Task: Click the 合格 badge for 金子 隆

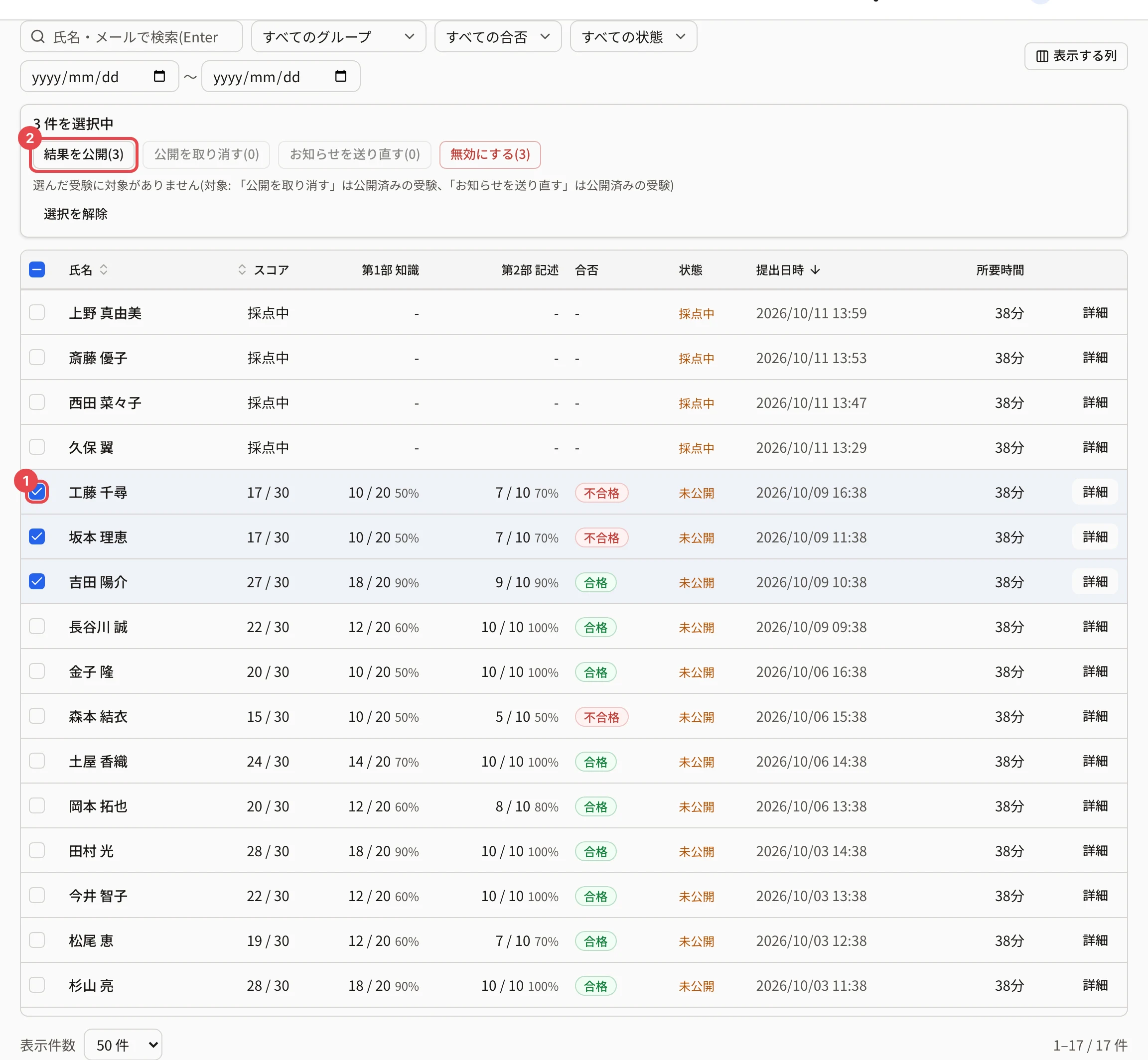Action: (x=595, y=671)
